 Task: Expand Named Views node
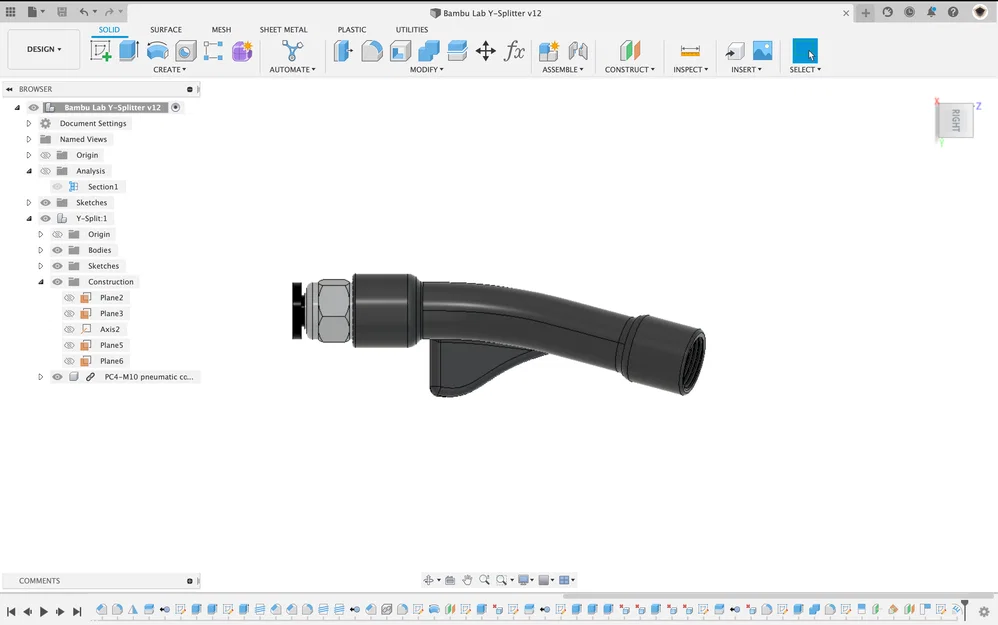(29, 139)
